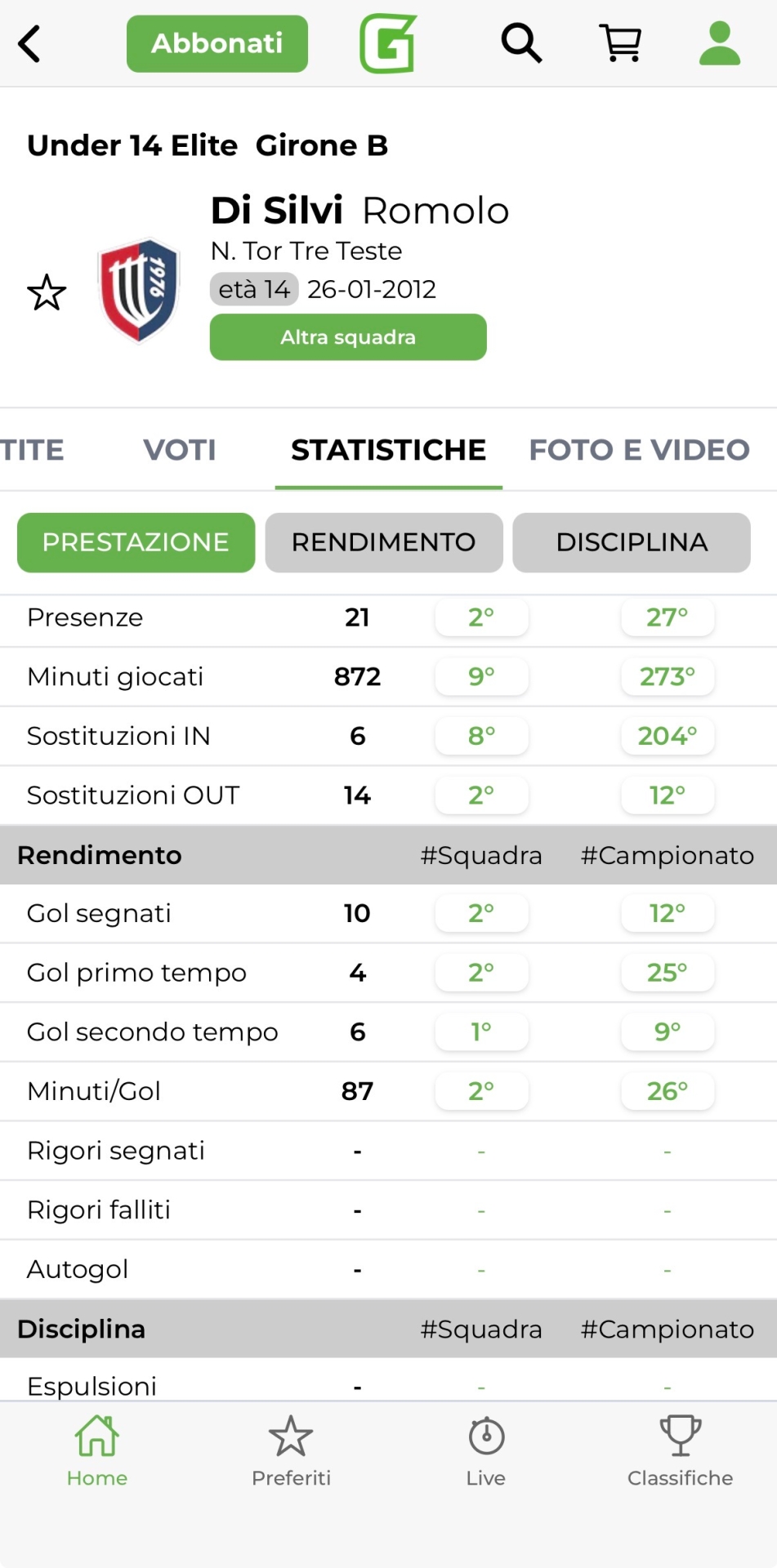Switch to FOTO E VIDEO tab

[639, 450]
